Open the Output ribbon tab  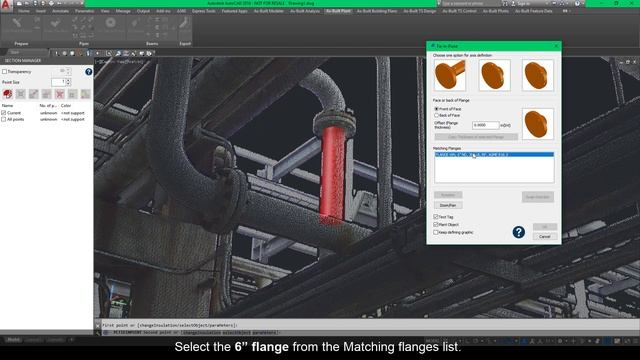(x=143, y=11)
